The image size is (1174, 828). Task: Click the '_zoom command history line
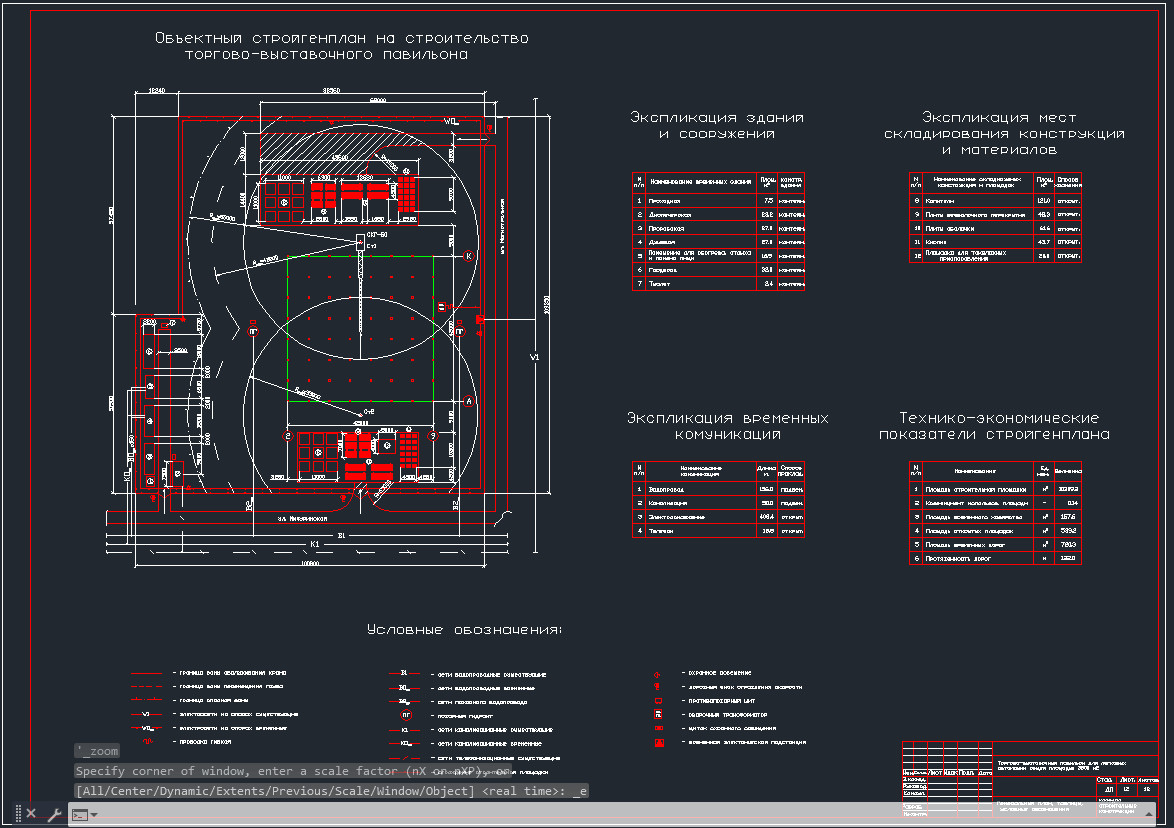tap(97, 751)
